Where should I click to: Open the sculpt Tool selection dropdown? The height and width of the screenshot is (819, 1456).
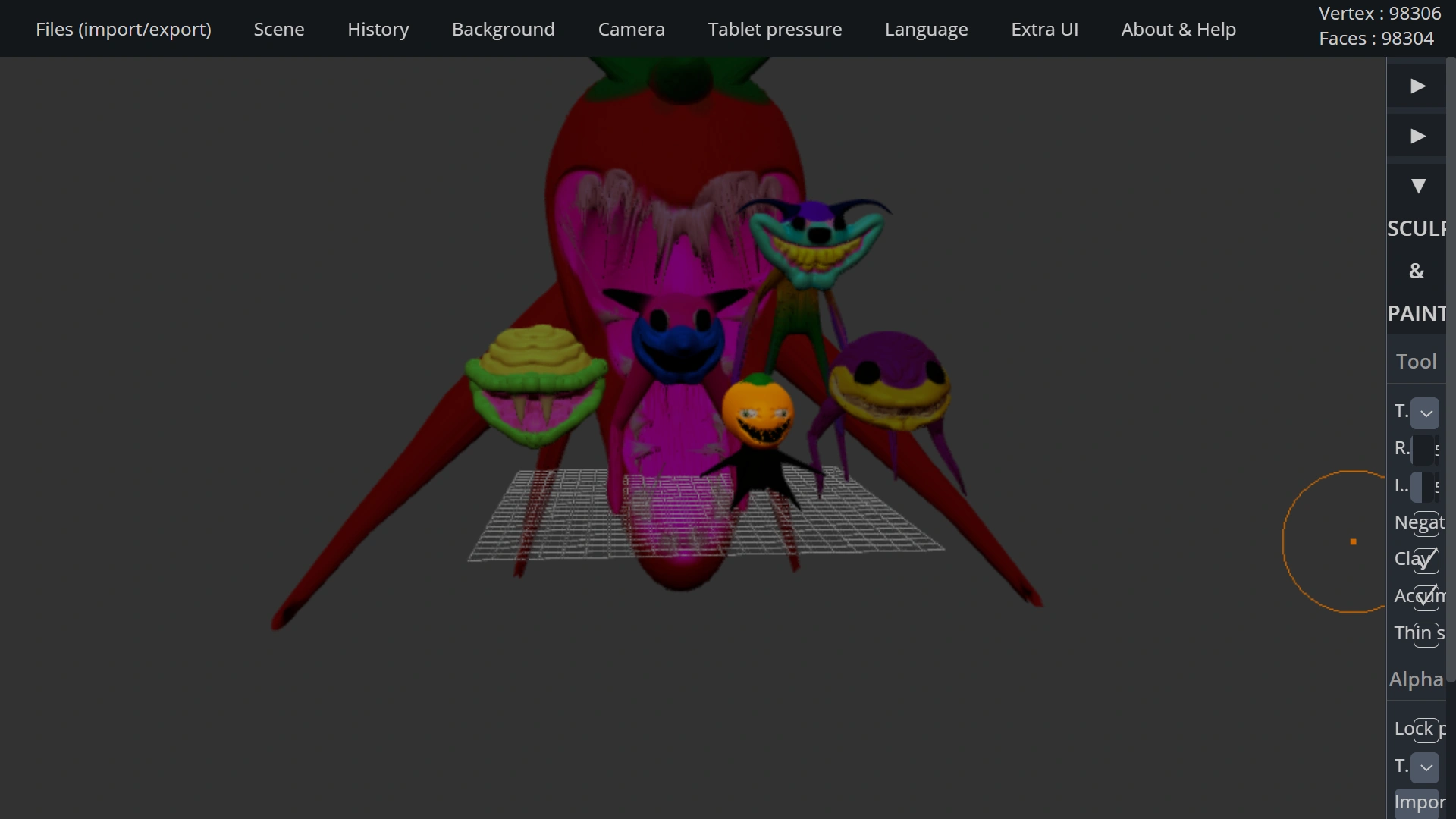click(x=1426, y=413)
